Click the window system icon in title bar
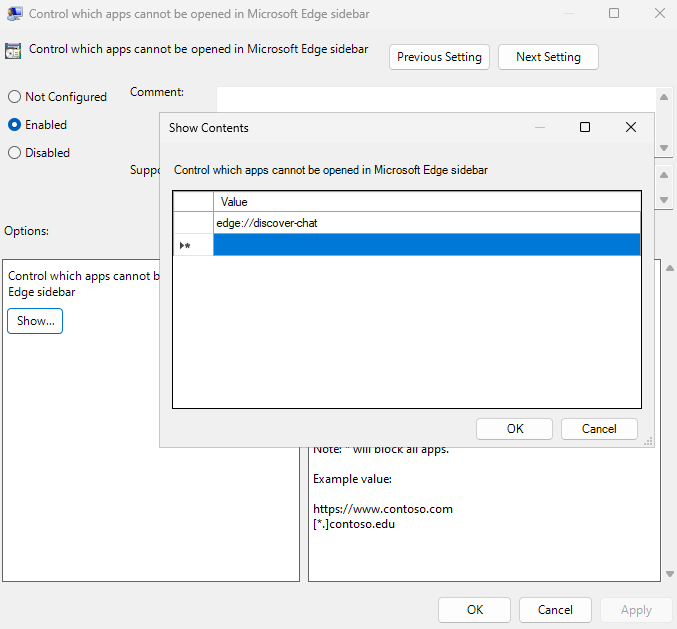This screenshot has height=629, width=677. click(x=15, y=14)
